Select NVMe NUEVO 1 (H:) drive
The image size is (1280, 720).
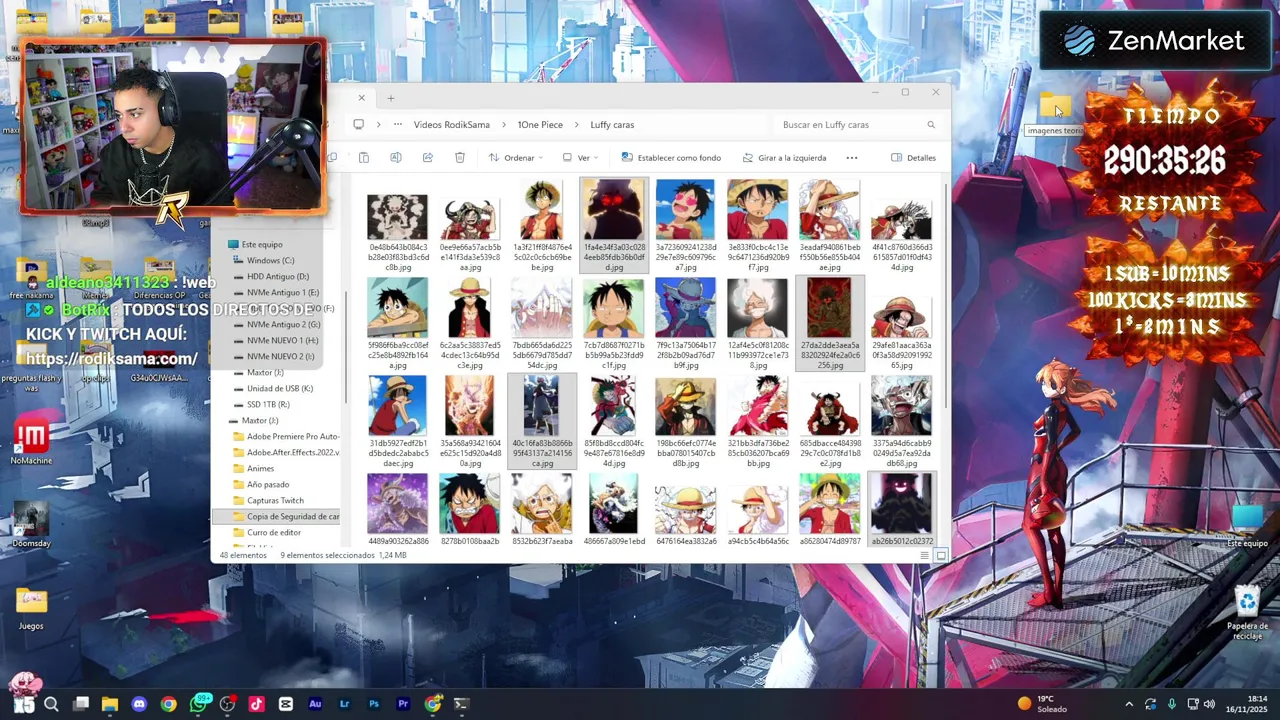coord(282,340)
